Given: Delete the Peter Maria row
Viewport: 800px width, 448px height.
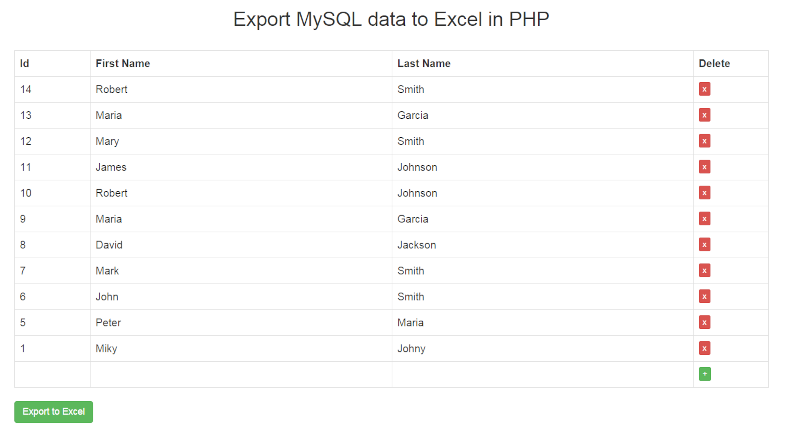Looking at the screenshot, I should click(x=705, y=322).
